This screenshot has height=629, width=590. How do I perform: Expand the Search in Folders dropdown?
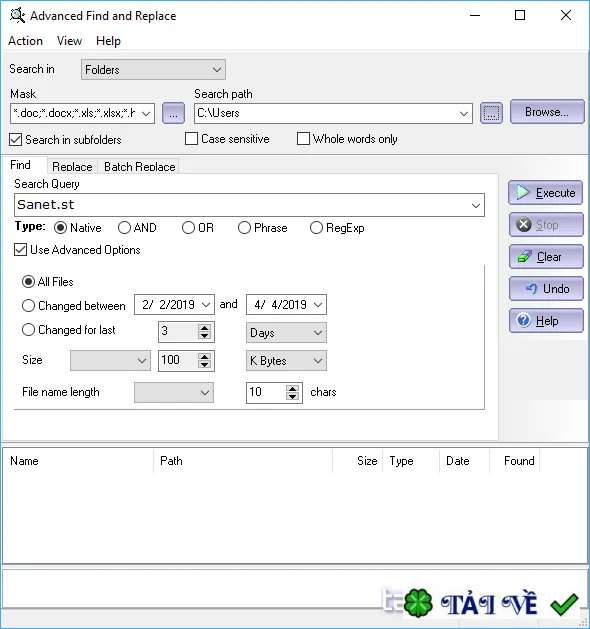coord(153,70)
